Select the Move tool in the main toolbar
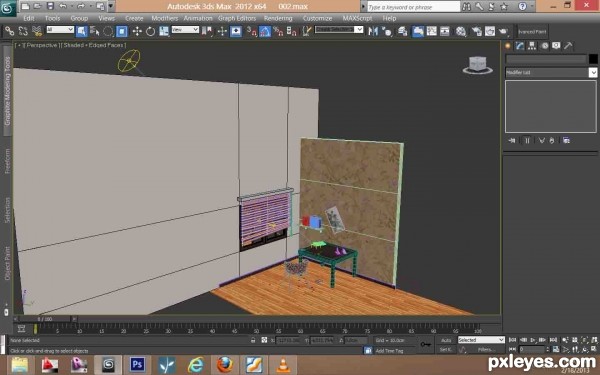This screenshot has height=375, width=600. (x=137, y=31)
